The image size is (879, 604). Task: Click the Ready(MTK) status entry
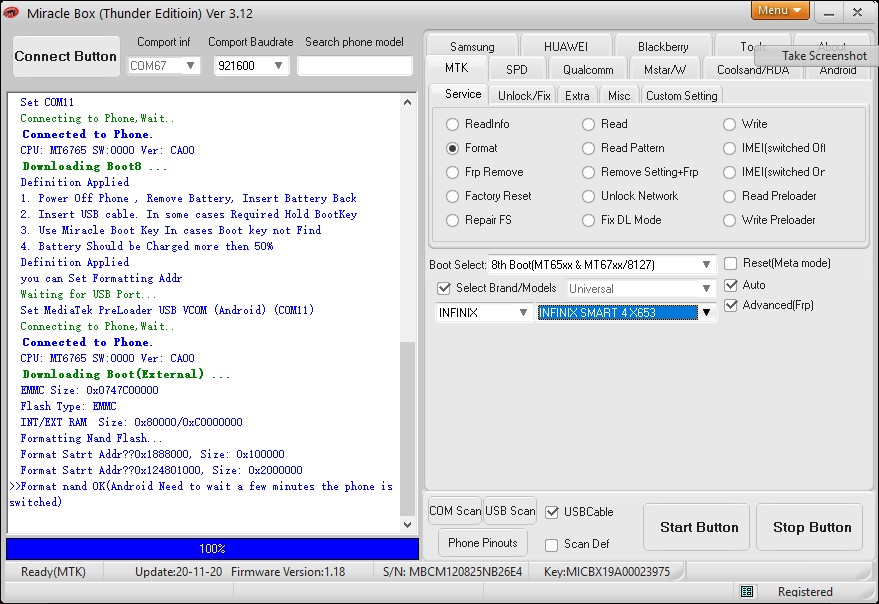pyautogui.click(x=53, y=572)
